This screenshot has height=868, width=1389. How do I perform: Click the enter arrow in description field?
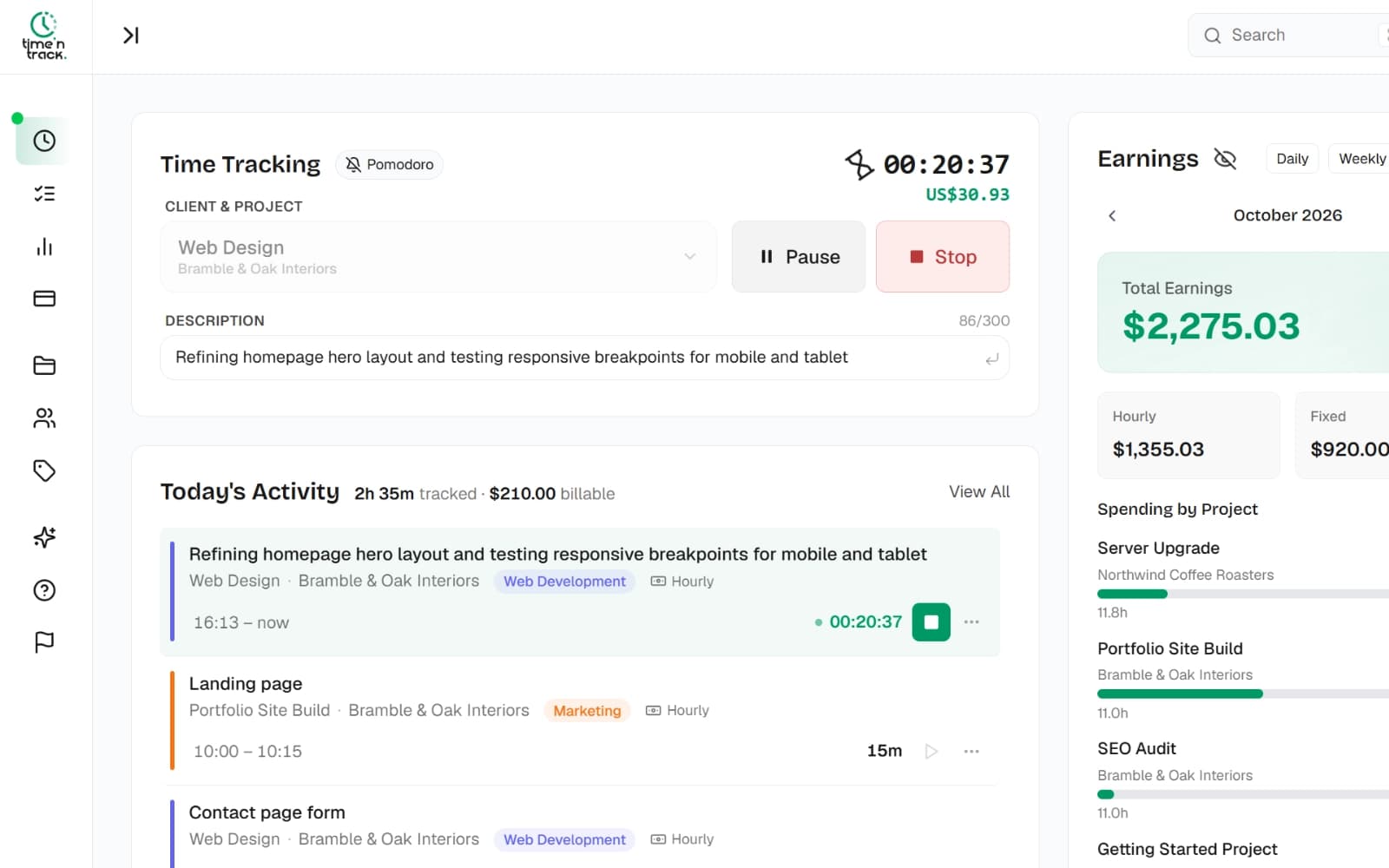point(991,358)
